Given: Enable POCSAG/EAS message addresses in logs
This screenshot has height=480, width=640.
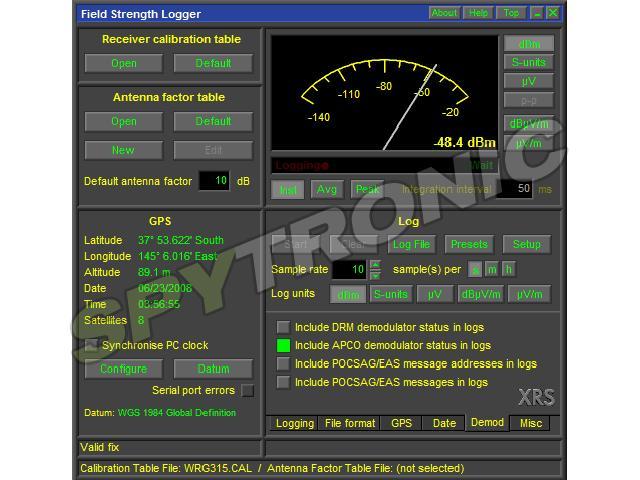Looking at the screenshot, I should [x=283, y=364].
